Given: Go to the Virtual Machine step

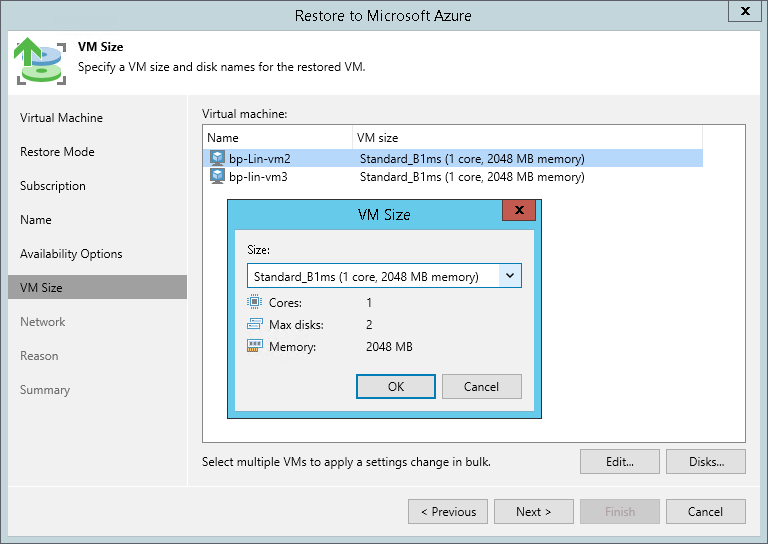Looking at the screenshot, I should tap(61, 118).
